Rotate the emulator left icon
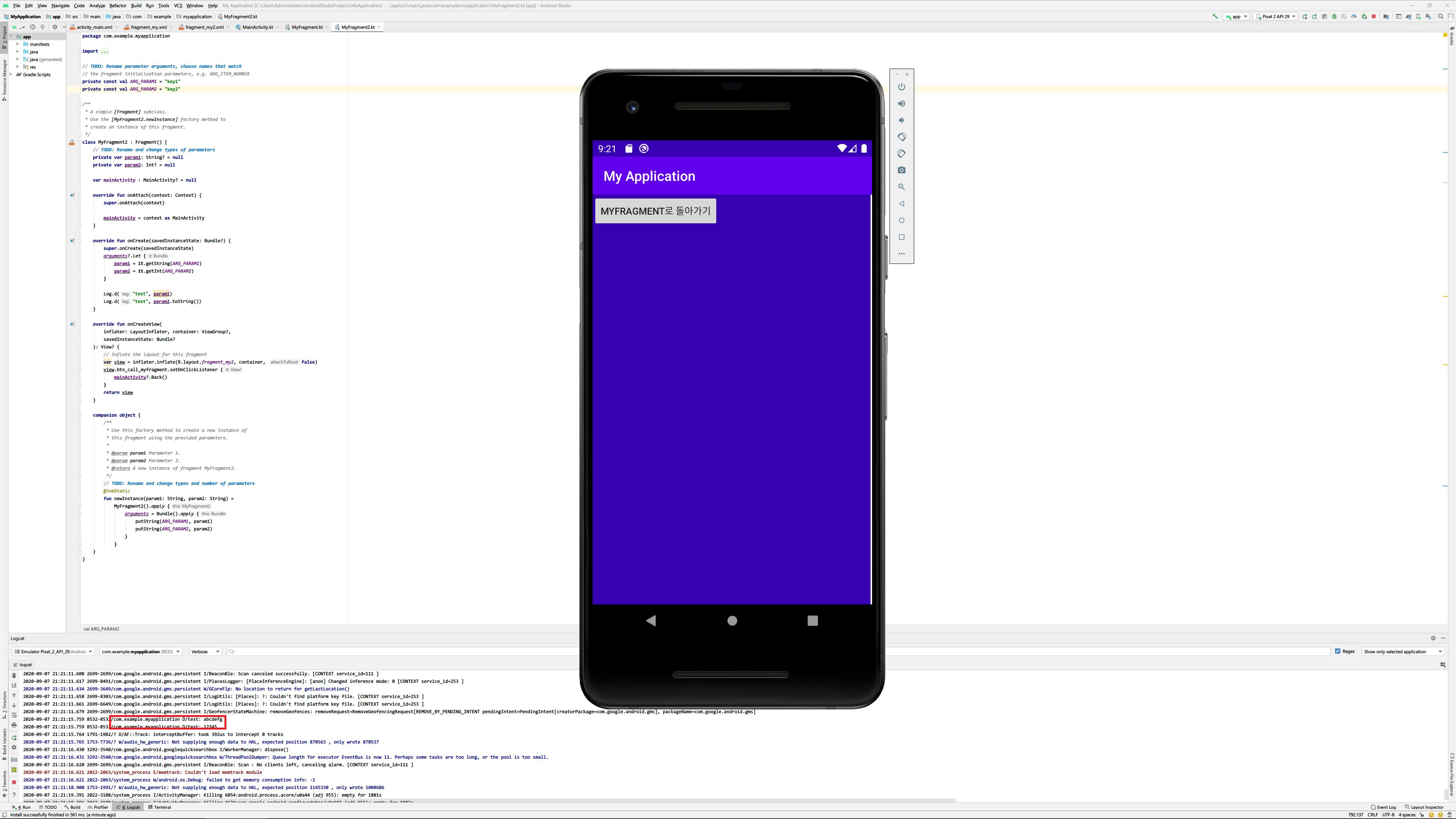This screenshot has height=819, width=1456. [902, 137]
